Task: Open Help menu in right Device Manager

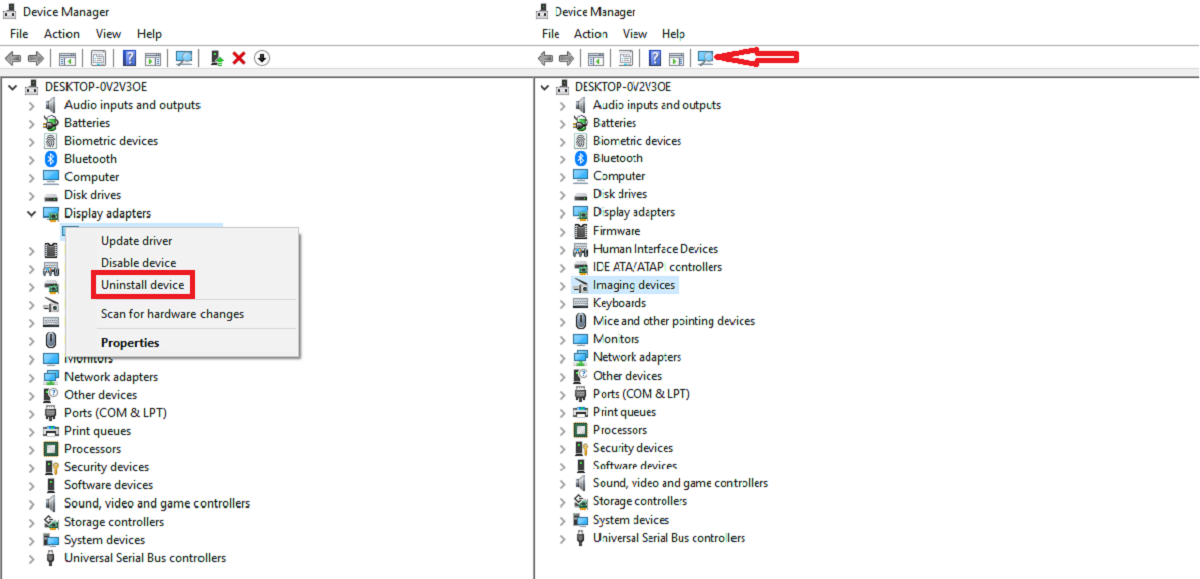Action: point(673,34)
